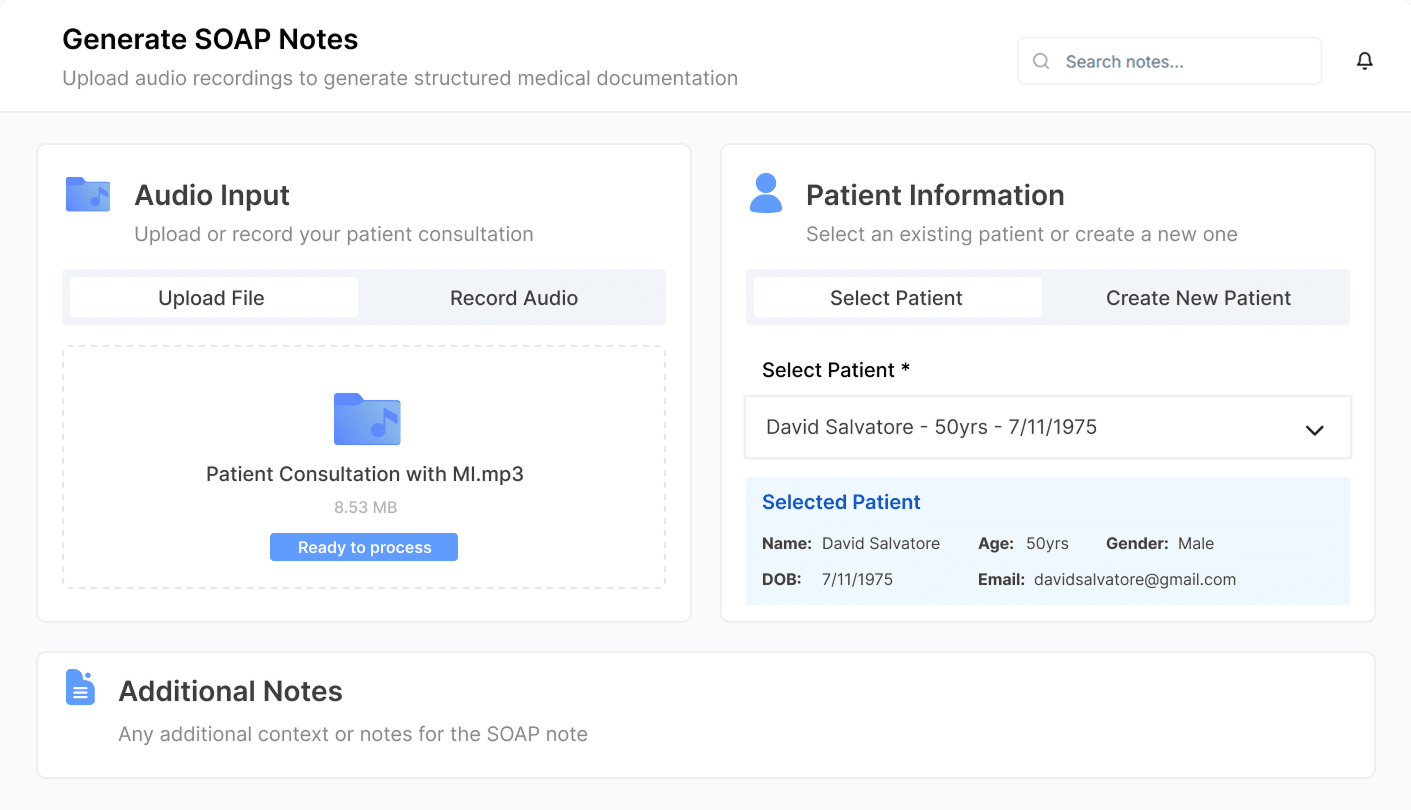Viewport: 1411px width, 810px height.
Task: Click the Selected Patient info box
Action: pos(1047,540)
